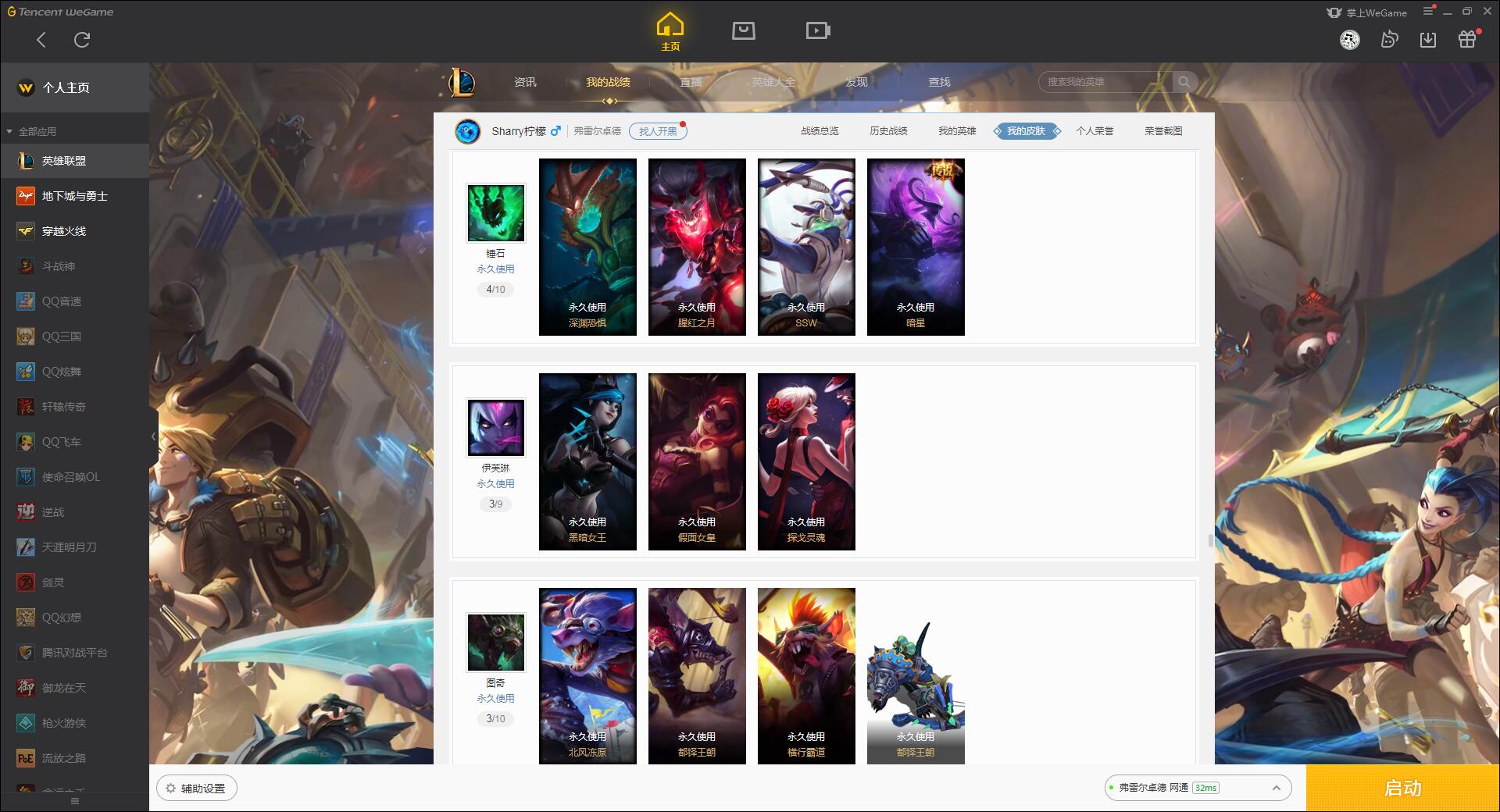Switch to 战绩总览 sub-tab

[820, 131]
